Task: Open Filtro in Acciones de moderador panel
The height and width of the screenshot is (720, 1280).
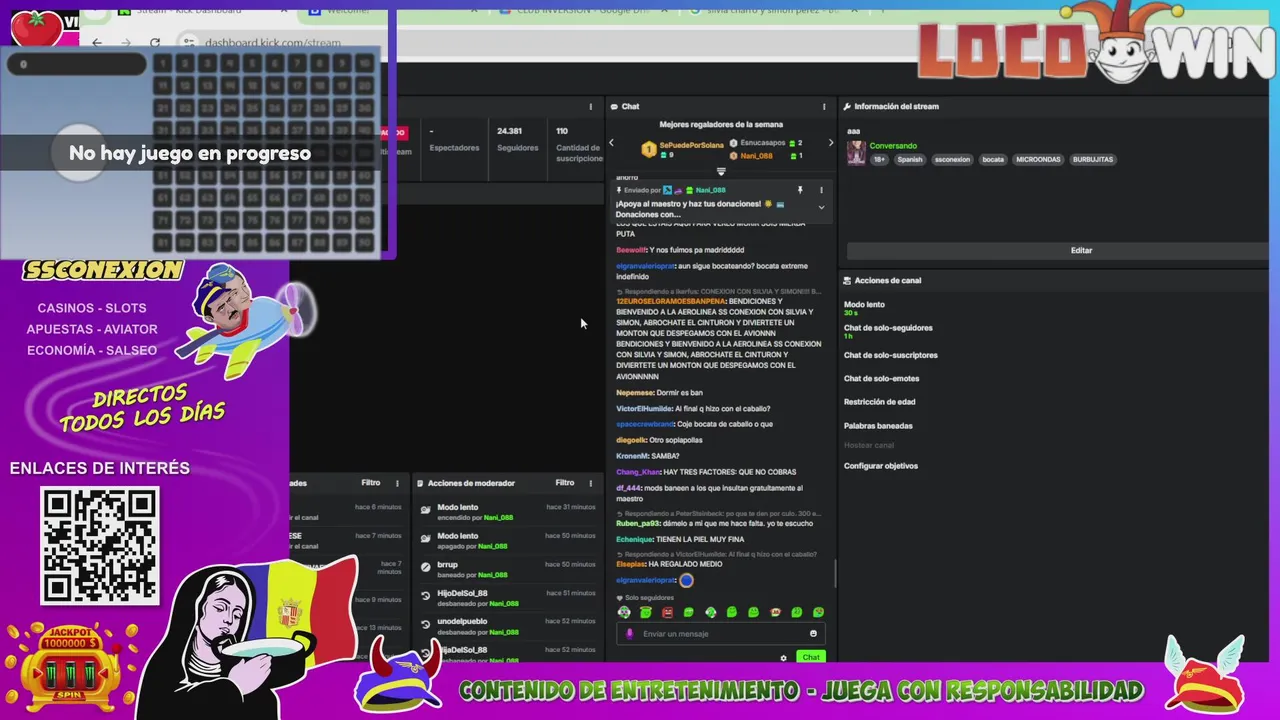Action: [x=565, y=483]
